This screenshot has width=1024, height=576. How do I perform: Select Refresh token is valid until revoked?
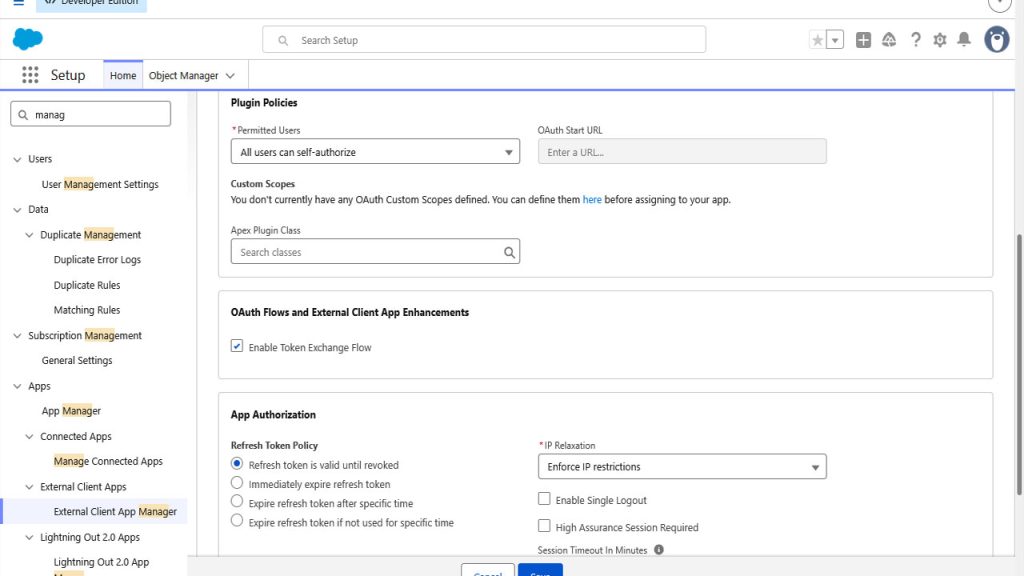pos(236,464)
